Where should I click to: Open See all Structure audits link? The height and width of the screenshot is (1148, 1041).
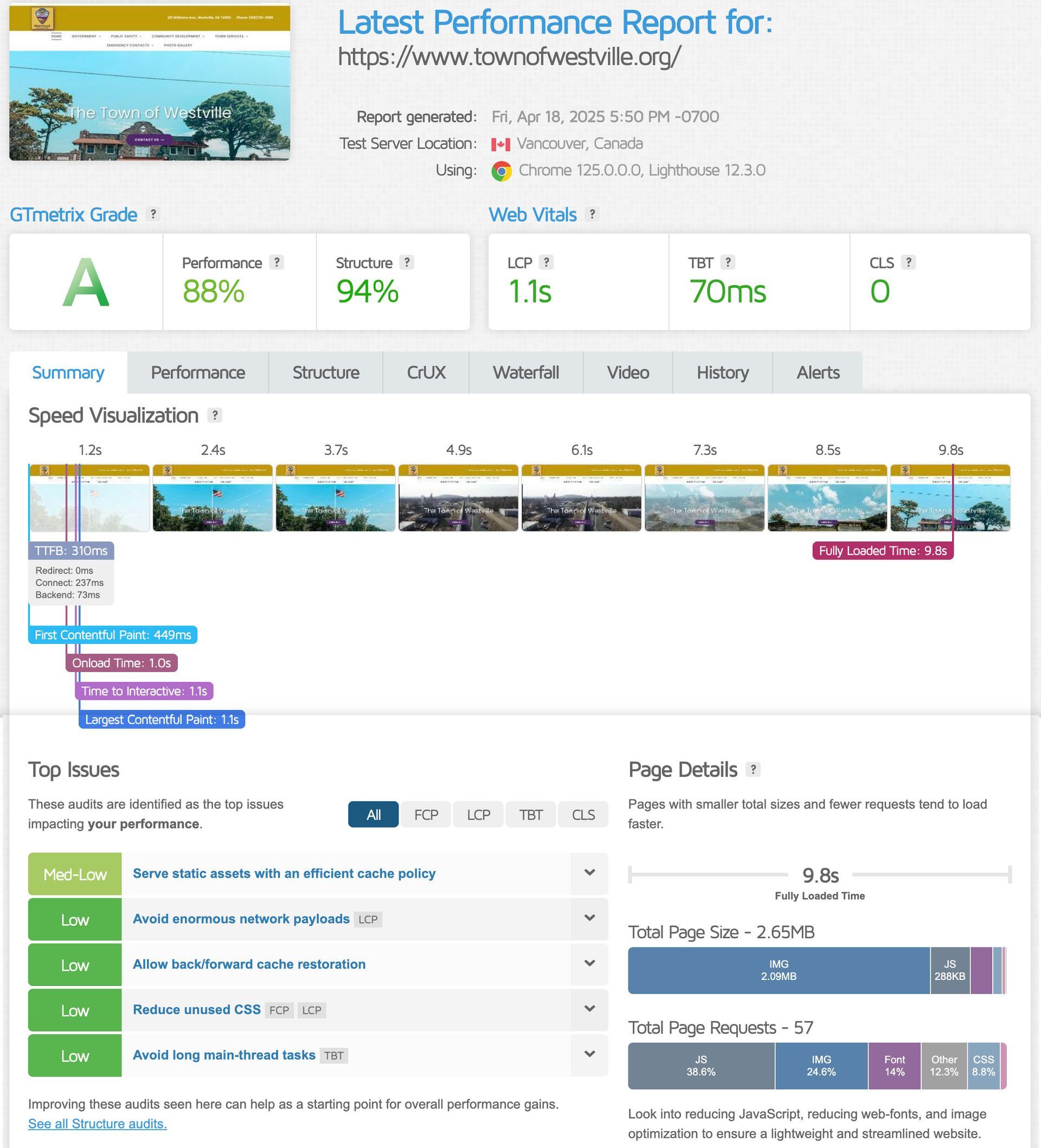click(98, 1124)
